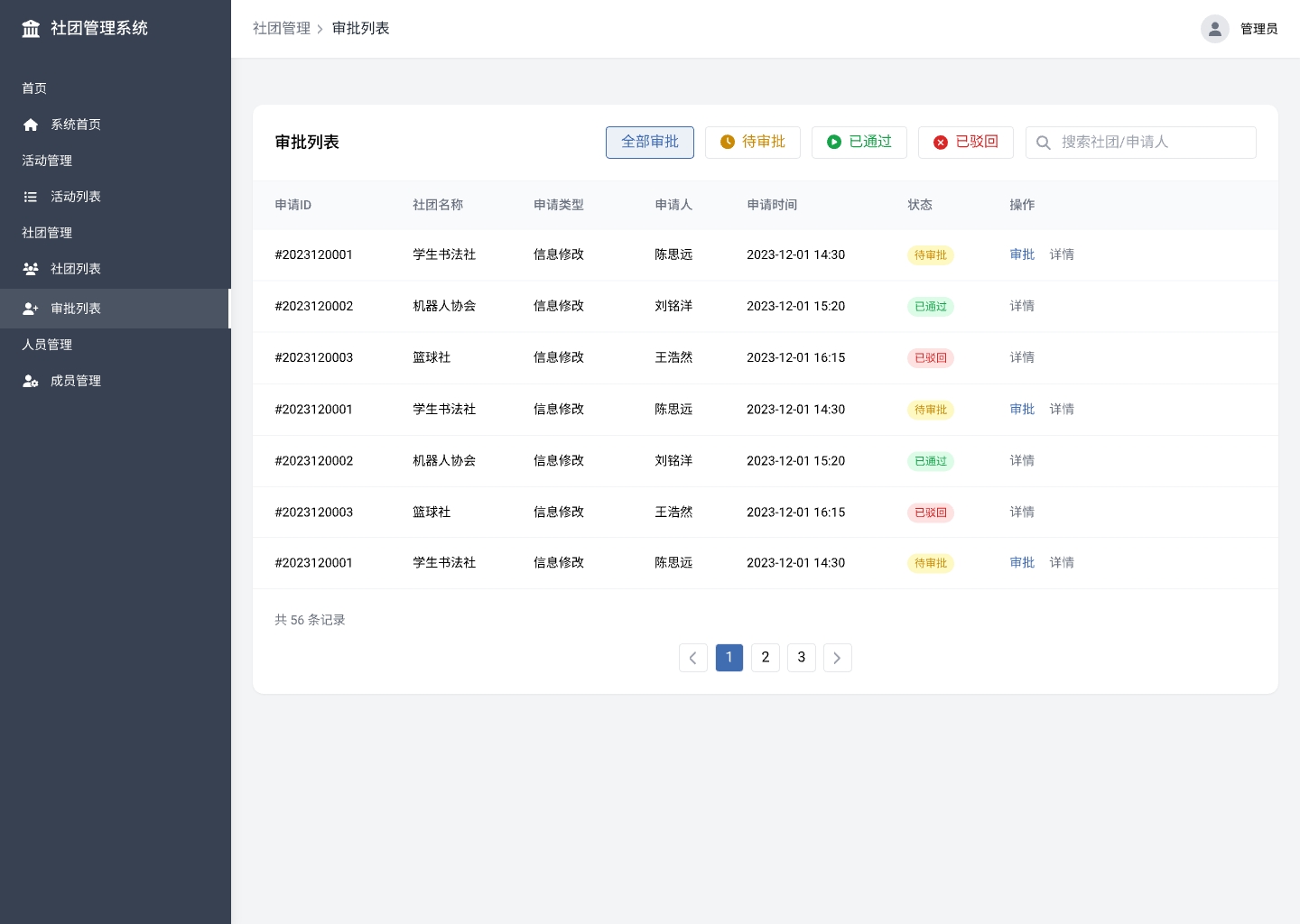Image resolution: width=1300 pixels, height=924 pixels.
Task: Filter the list by 已通过 status
Action: (859, 143)
